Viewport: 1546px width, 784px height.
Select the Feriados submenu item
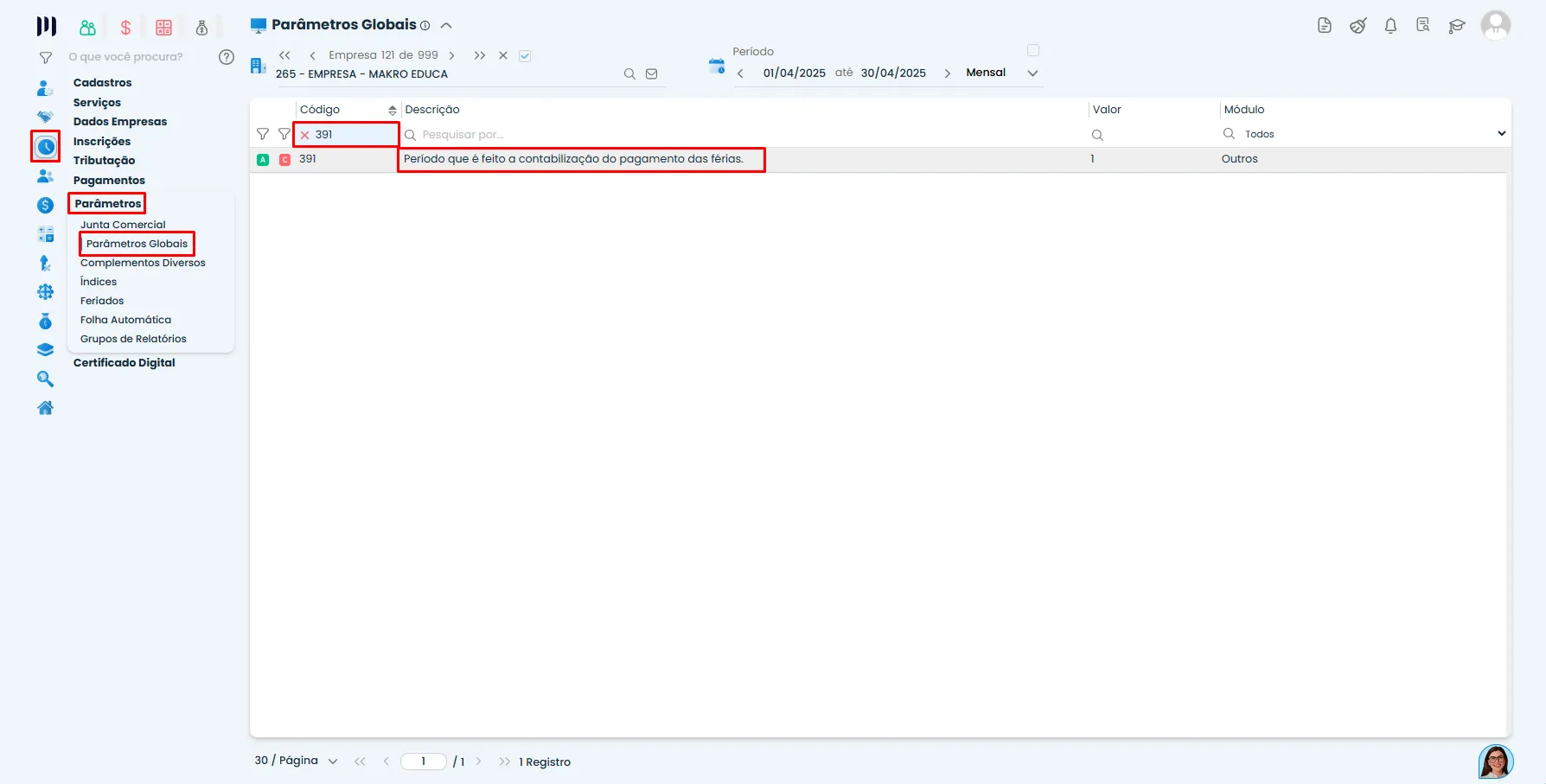102,301
